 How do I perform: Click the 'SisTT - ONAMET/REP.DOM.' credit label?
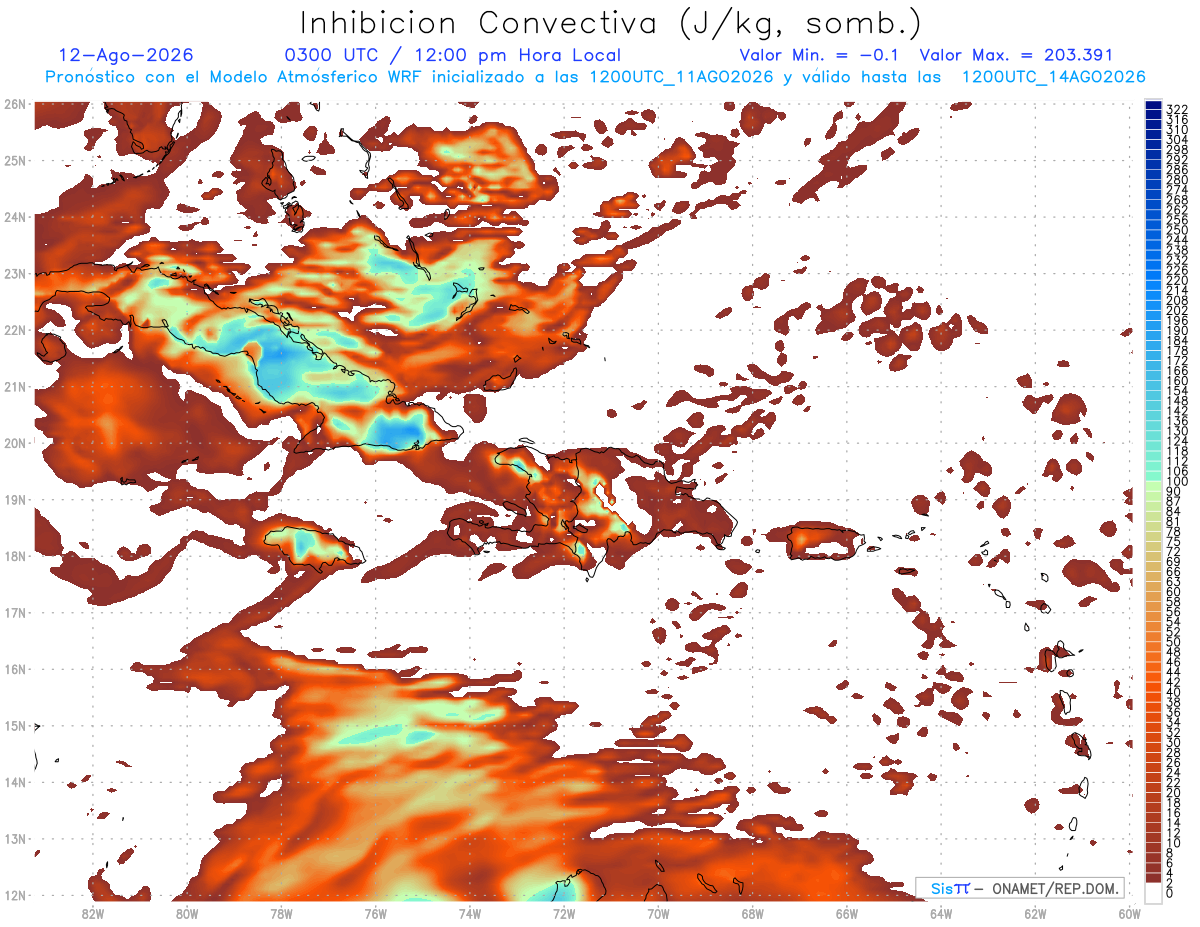click(x=1020, y=888)
